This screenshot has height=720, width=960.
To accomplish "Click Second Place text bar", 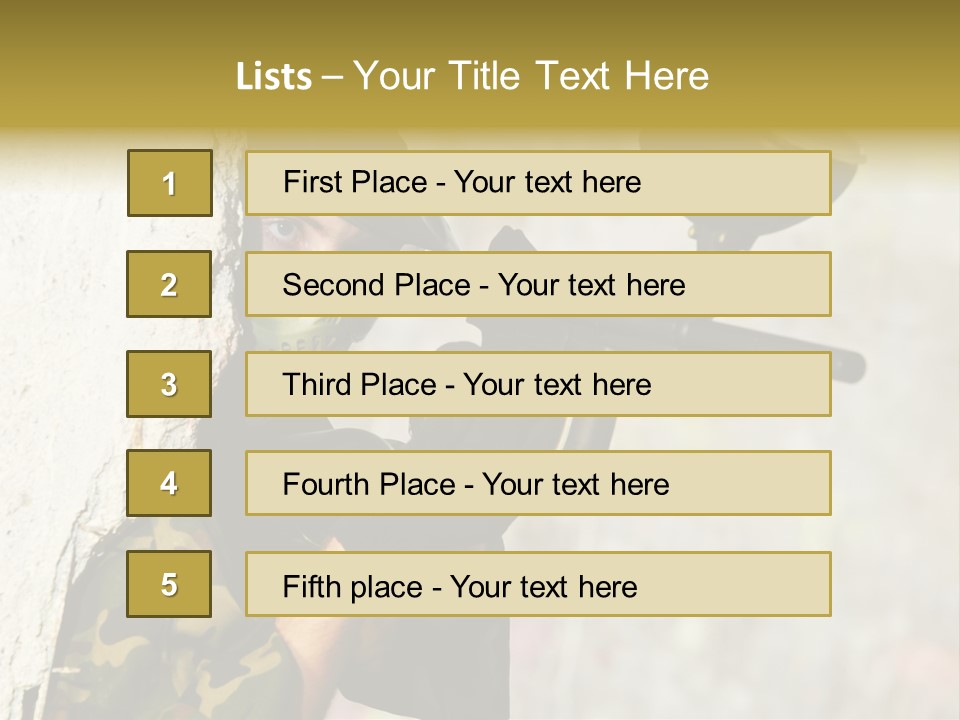I will click(x=538, y=284).
